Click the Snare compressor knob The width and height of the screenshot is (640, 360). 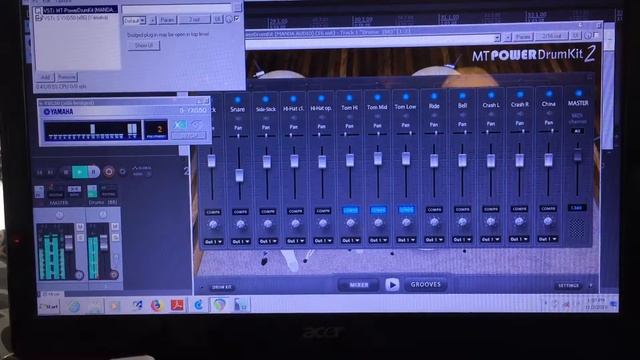[240, 224]
